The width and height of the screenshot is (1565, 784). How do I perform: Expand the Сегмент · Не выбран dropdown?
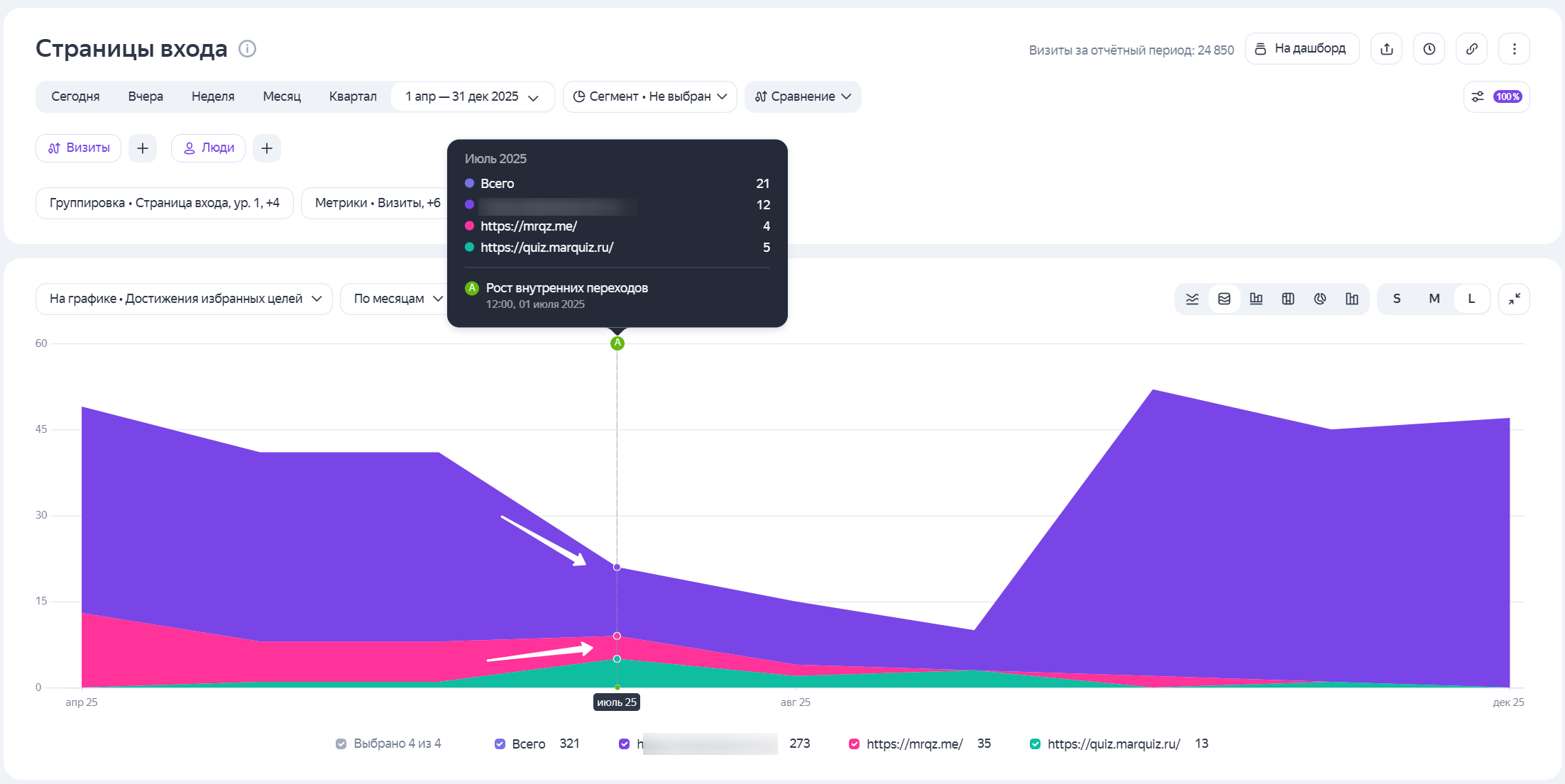650,96
